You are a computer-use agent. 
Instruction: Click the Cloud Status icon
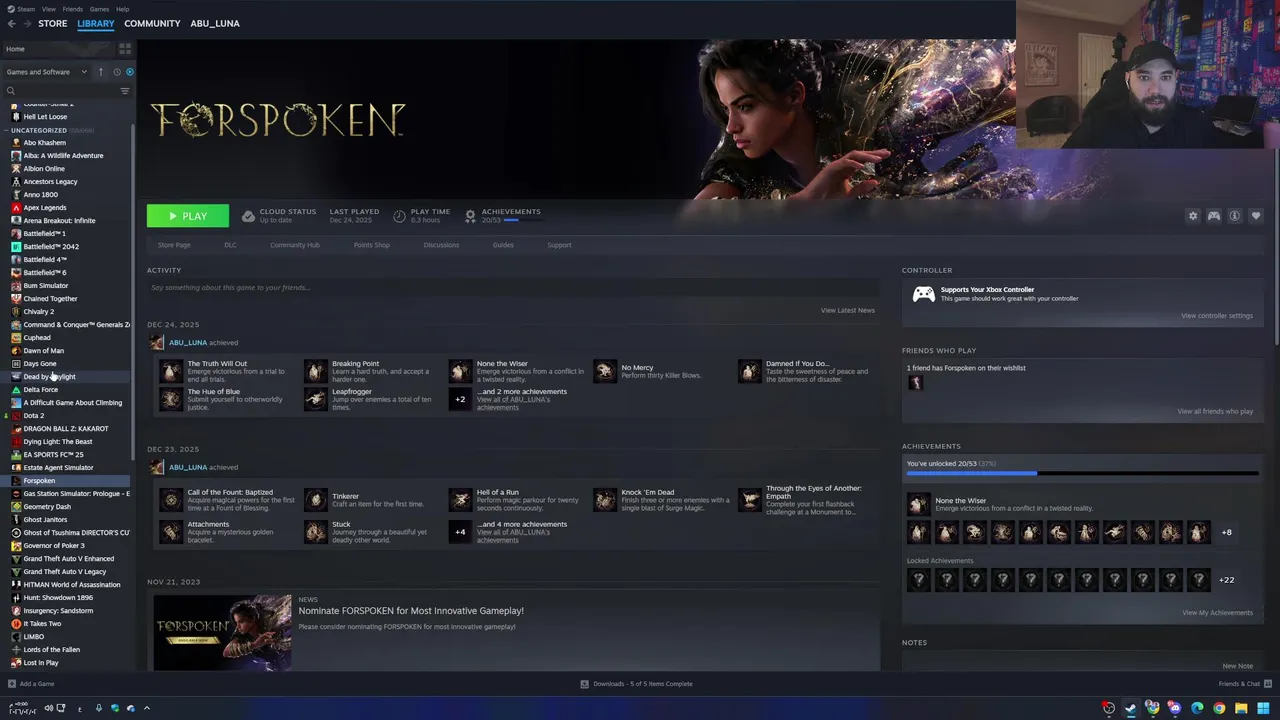pos(248,216)
